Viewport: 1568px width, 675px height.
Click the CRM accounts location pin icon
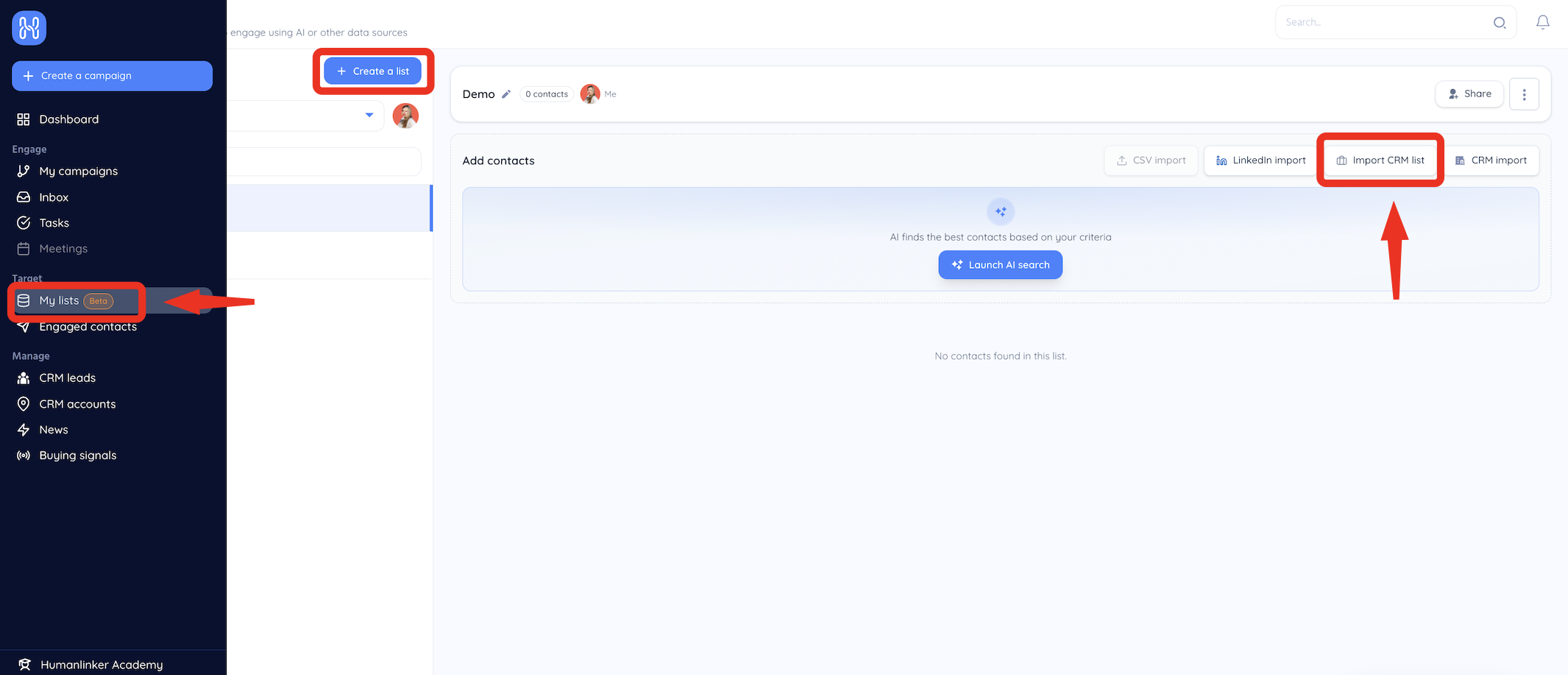tap(24, 404)
